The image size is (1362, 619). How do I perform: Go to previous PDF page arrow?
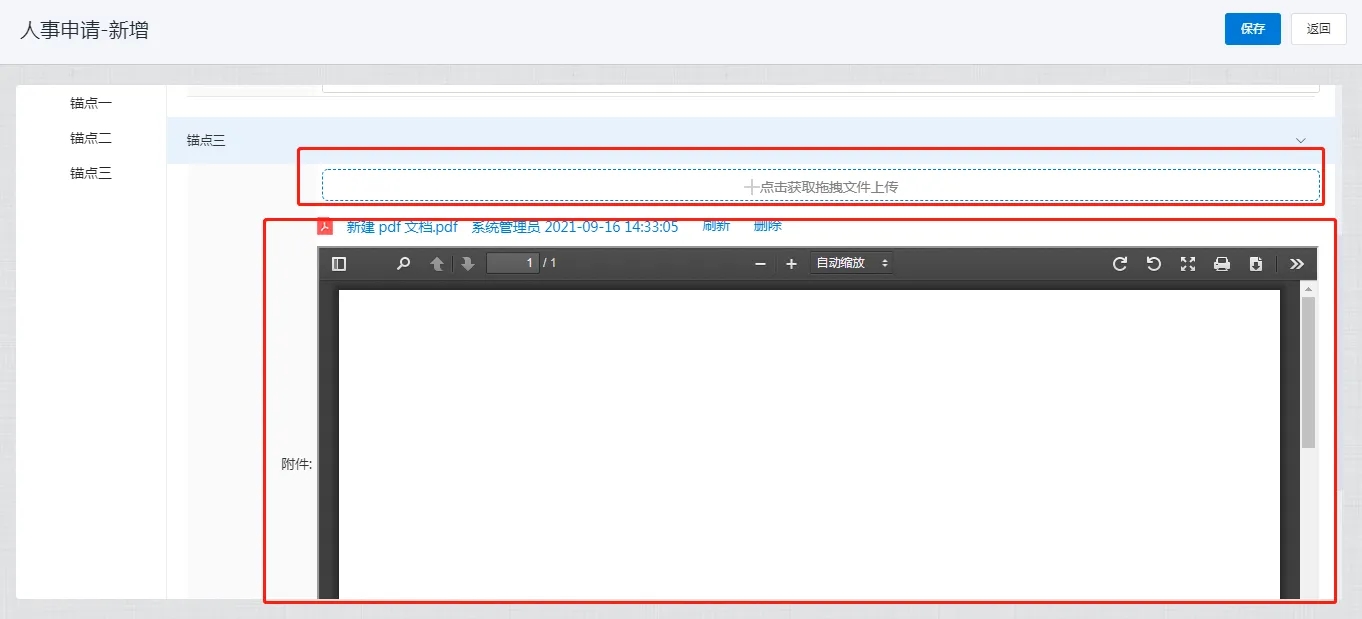pyautogui.click(x=437, y=264)
